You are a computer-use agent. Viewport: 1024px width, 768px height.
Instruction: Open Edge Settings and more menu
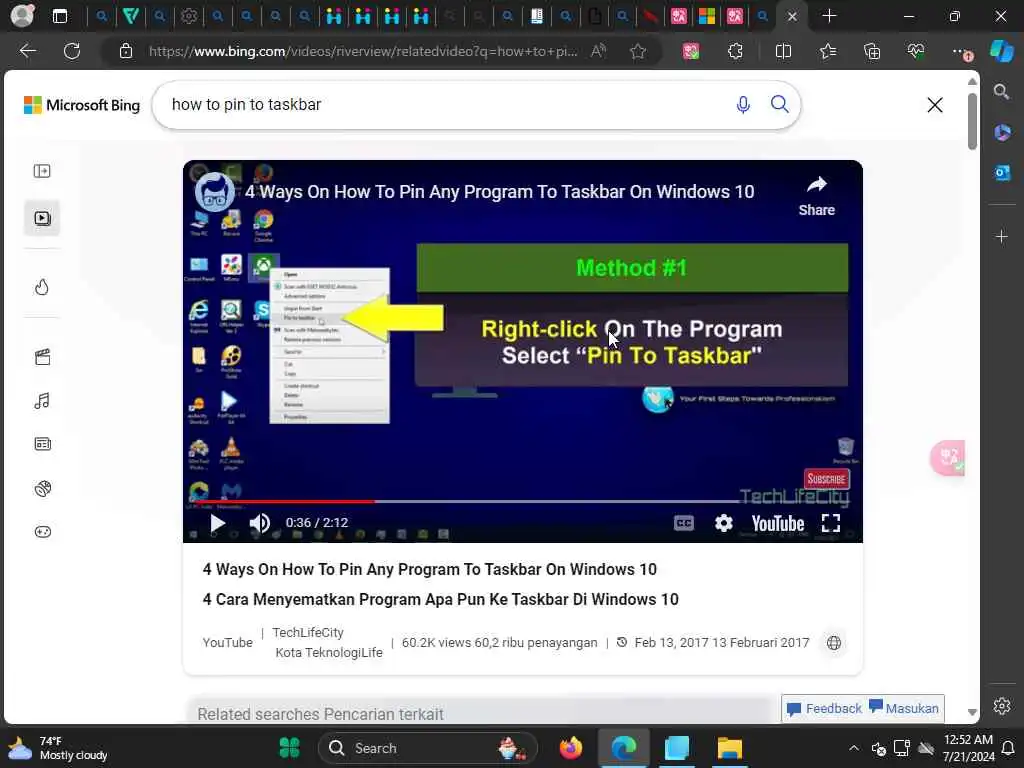[961, 51]
